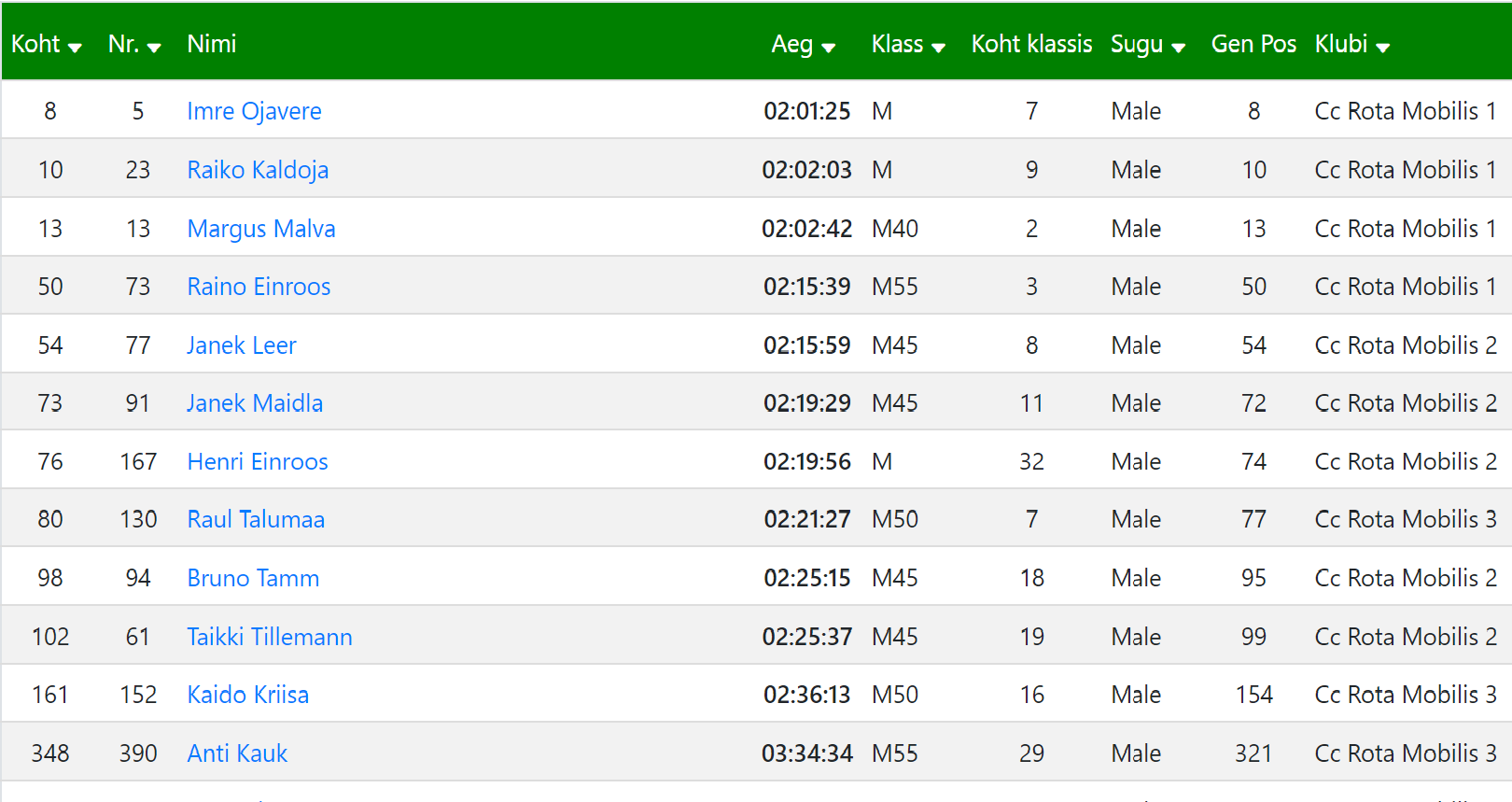View Kaido Kriisa details

[x=247, y=695]
